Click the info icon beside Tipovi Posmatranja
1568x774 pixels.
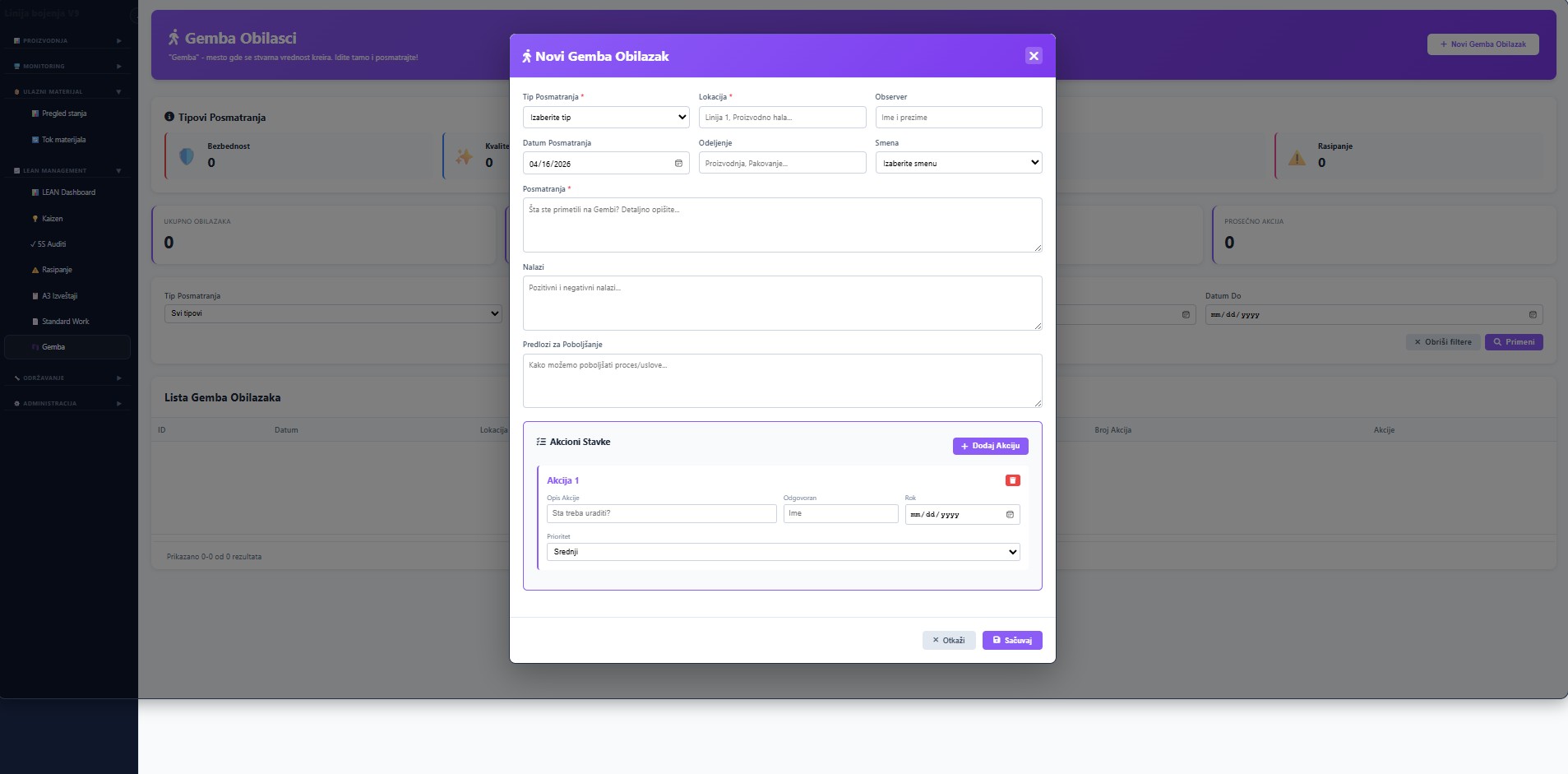169,117
